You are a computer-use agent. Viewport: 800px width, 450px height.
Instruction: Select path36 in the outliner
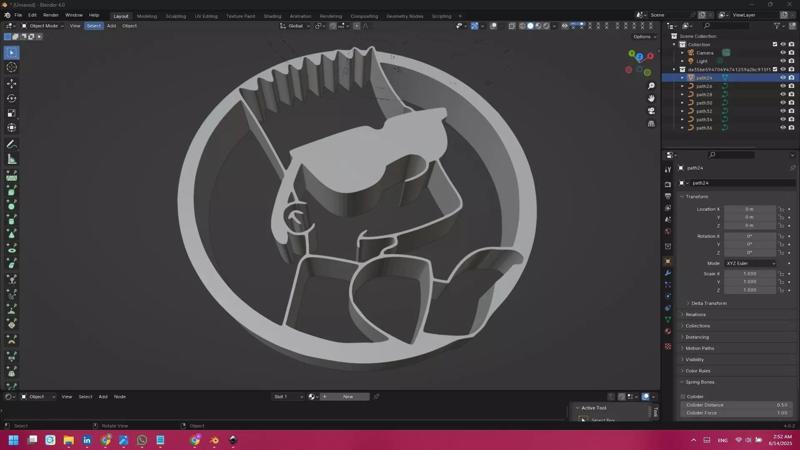pos(704,128)
